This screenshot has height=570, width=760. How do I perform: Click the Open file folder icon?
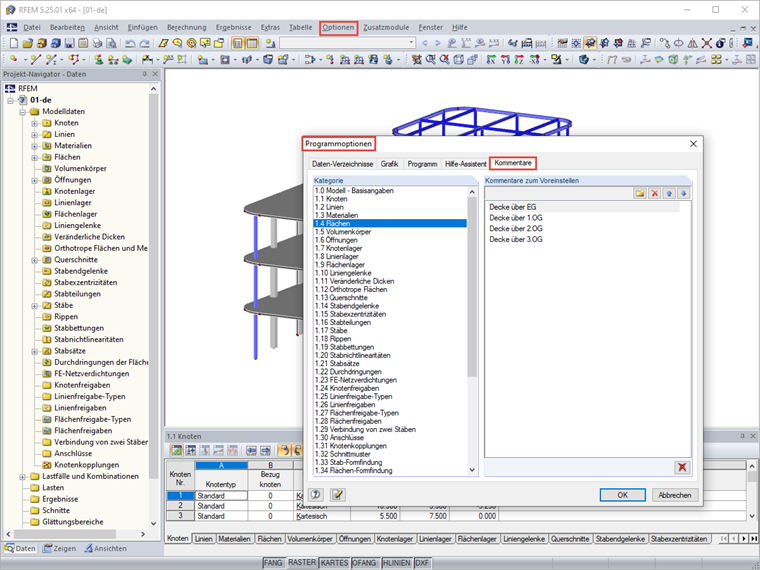pos(28,44)
